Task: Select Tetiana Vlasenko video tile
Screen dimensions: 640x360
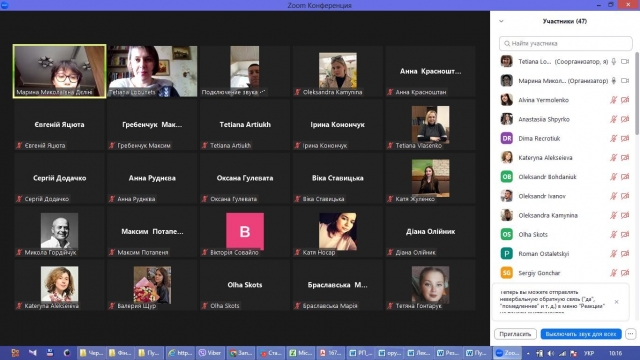Action: pos(430,124)
